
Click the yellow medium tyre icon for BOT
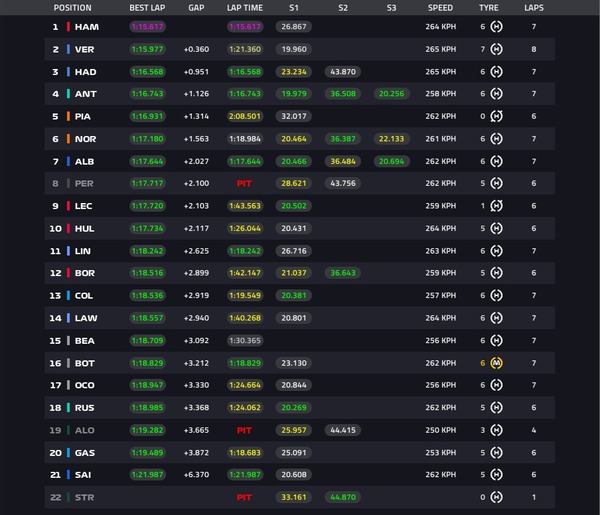[x=496, y=363]
